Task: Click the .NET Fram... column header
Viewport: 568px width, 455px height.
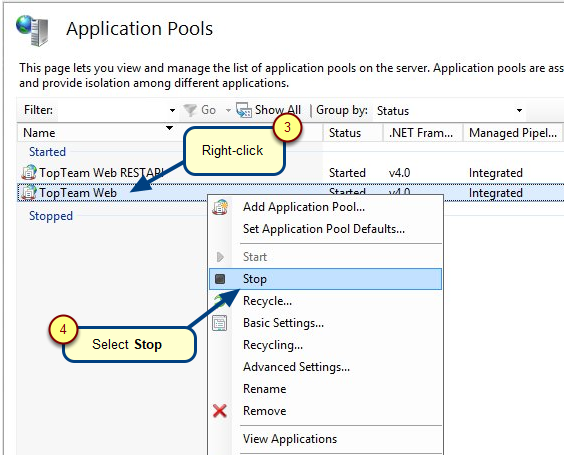Action: pos(423,133)
